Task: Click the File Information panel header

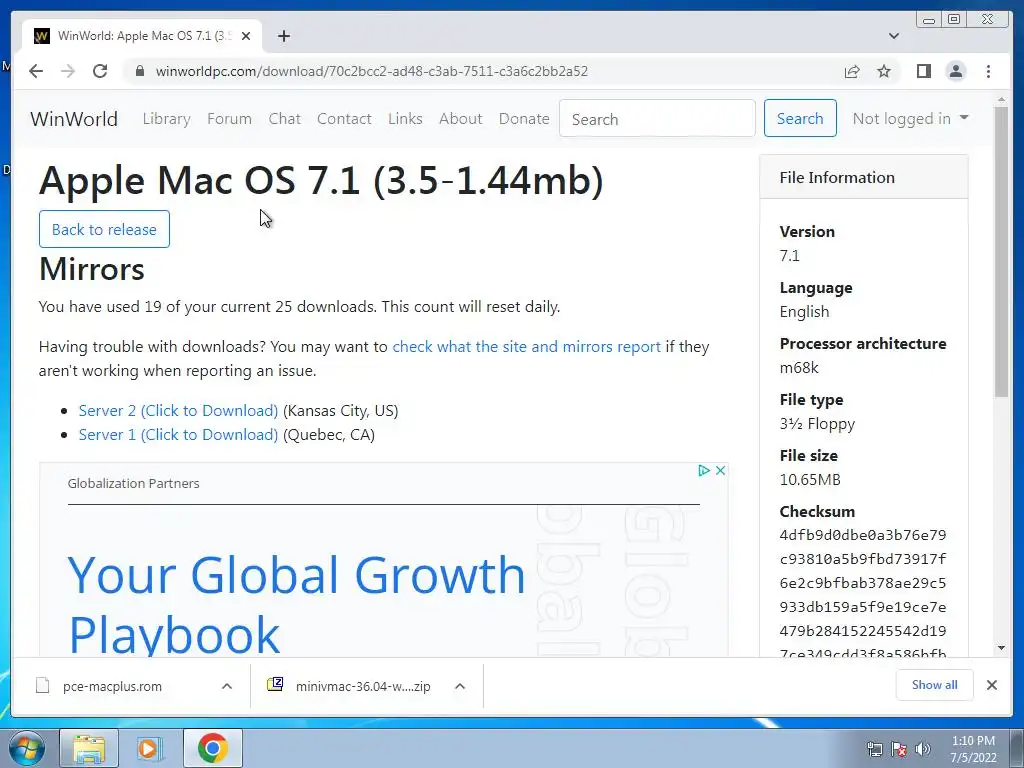Action: (x=863, y=177)
